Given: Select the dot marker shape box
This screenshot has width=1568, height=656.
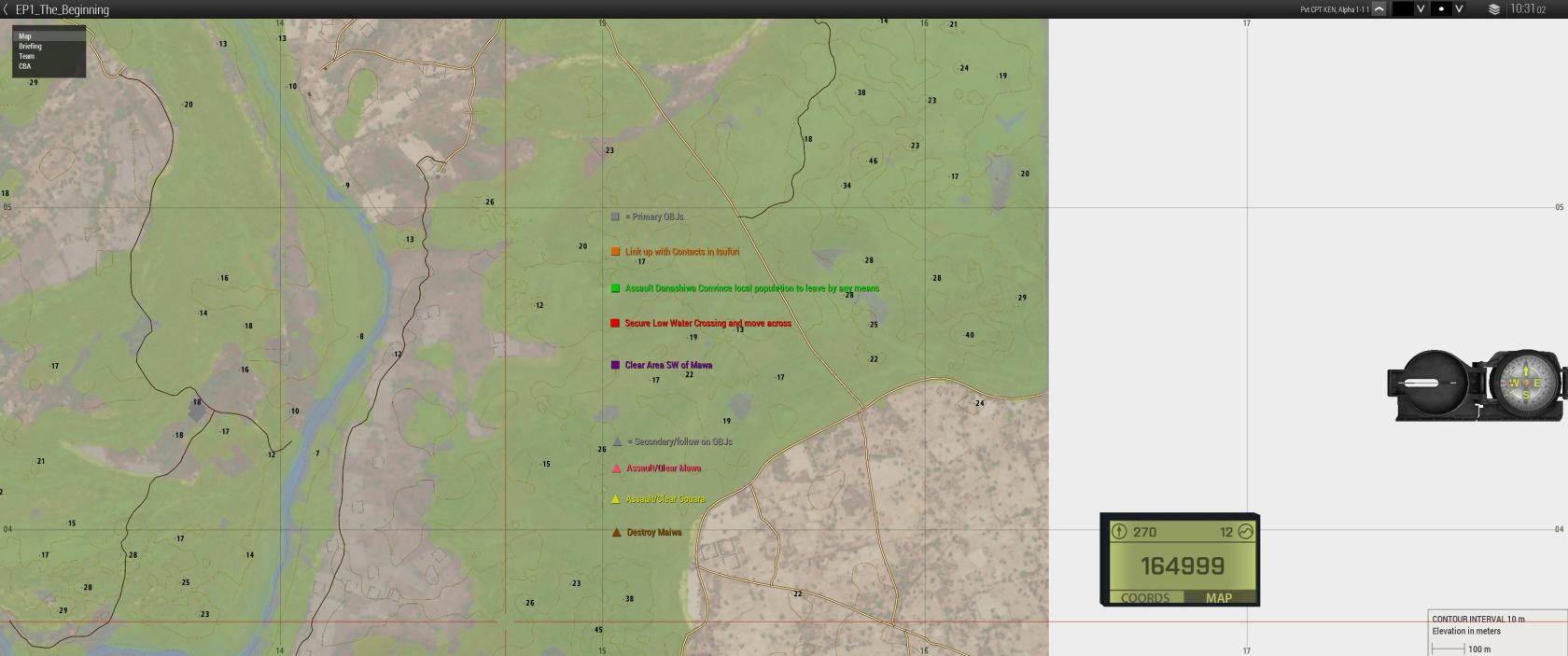Looking at the screenshot, I should (1442, 9).
